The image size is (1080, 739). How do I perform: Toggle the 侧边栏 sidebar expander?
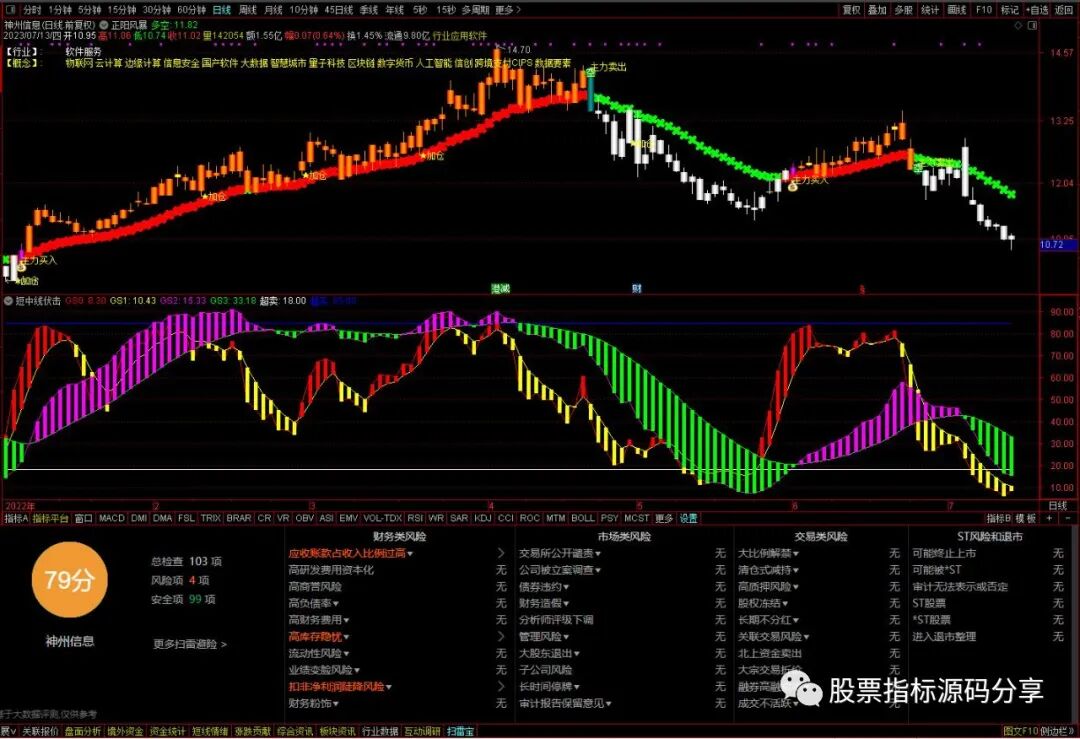pyautogui.click(x=1057, y=731)
